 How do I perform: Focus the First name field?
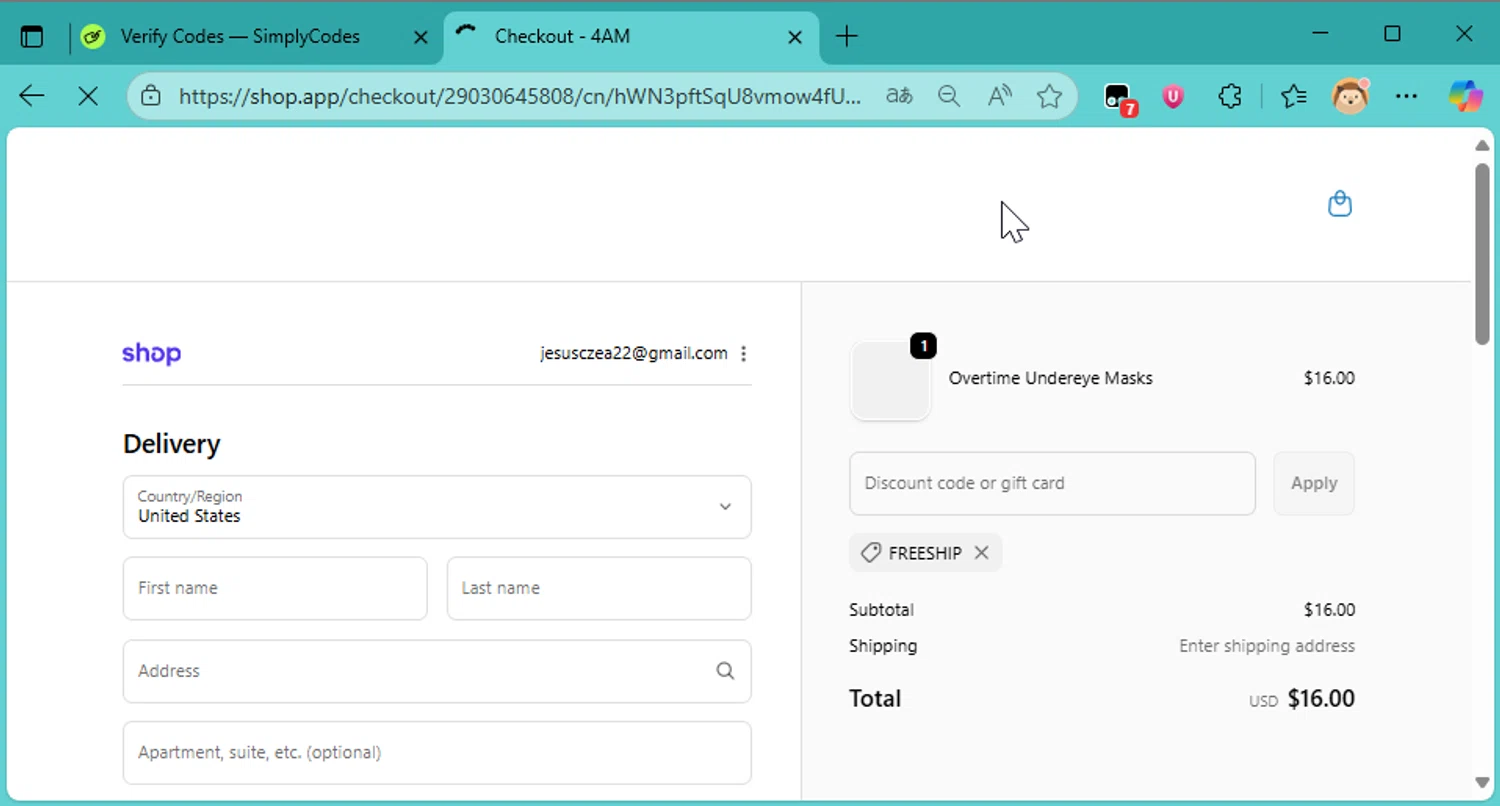[275, 588]
